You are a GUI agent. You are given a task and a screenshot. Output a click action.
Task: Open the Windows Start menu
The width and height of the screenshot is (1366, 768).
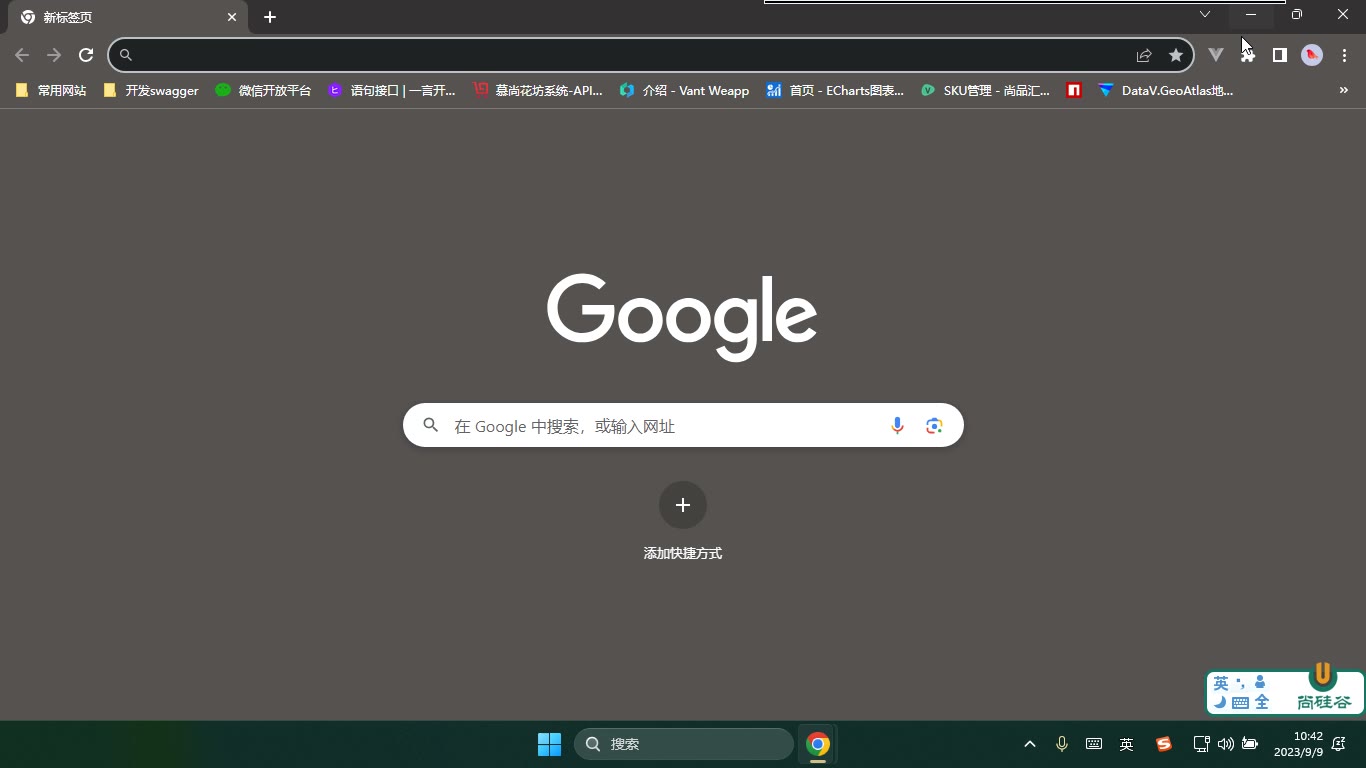(549, 744)
